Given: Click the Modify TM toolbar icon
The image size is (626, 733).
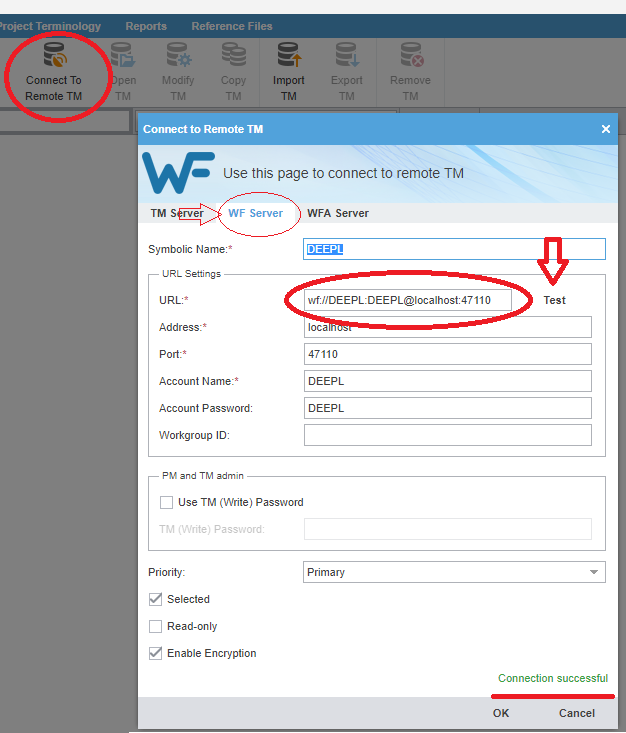Looking at the screenshot, I should point(178,56).
